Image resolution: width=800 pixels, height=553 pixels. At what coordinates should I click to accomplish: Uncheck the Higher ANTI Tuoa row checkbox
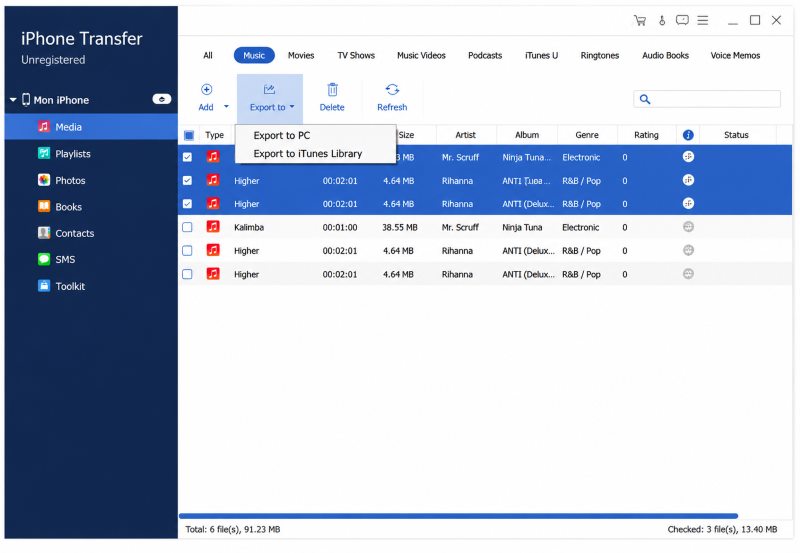(x=187, y=181)
